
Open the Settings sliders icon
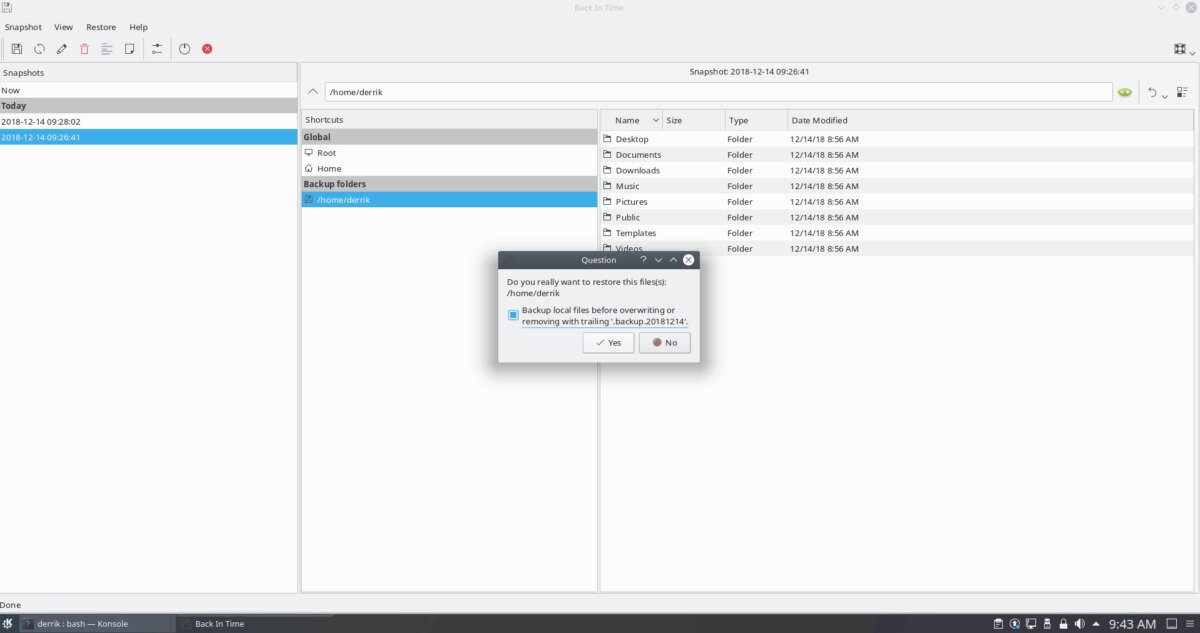[x=157, y=48]
